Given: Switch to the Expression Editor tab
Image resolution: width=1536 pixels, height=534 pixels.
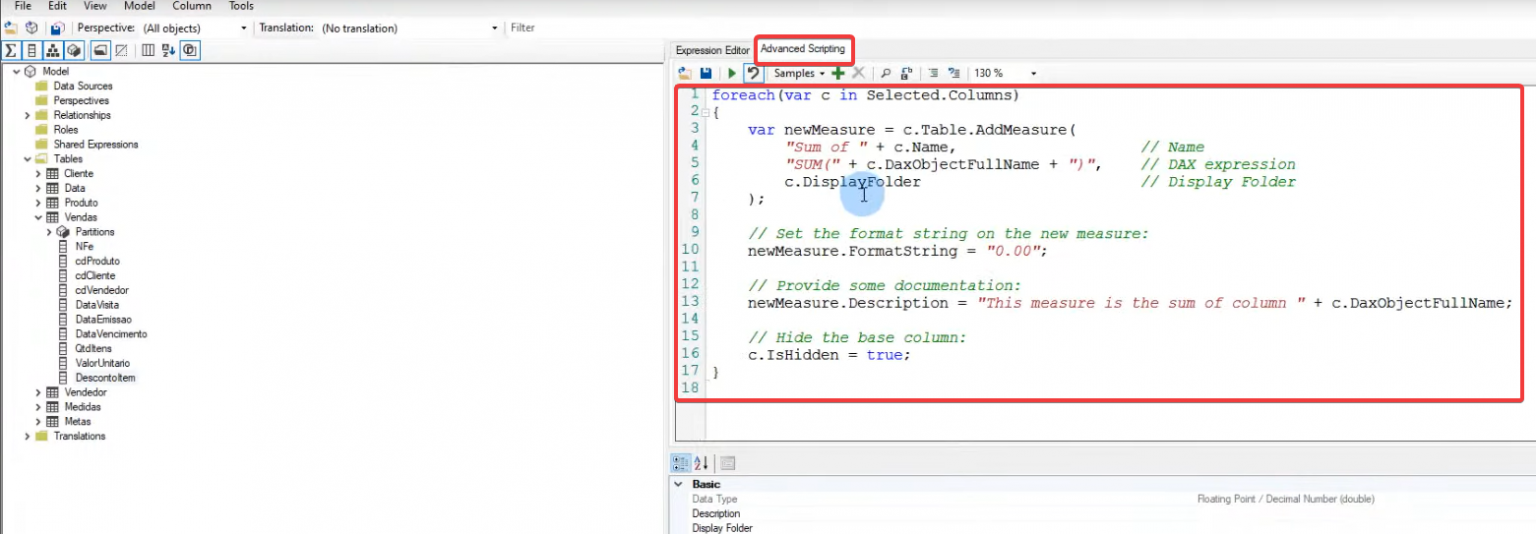Looking at the screenshot, I should 712,50.
